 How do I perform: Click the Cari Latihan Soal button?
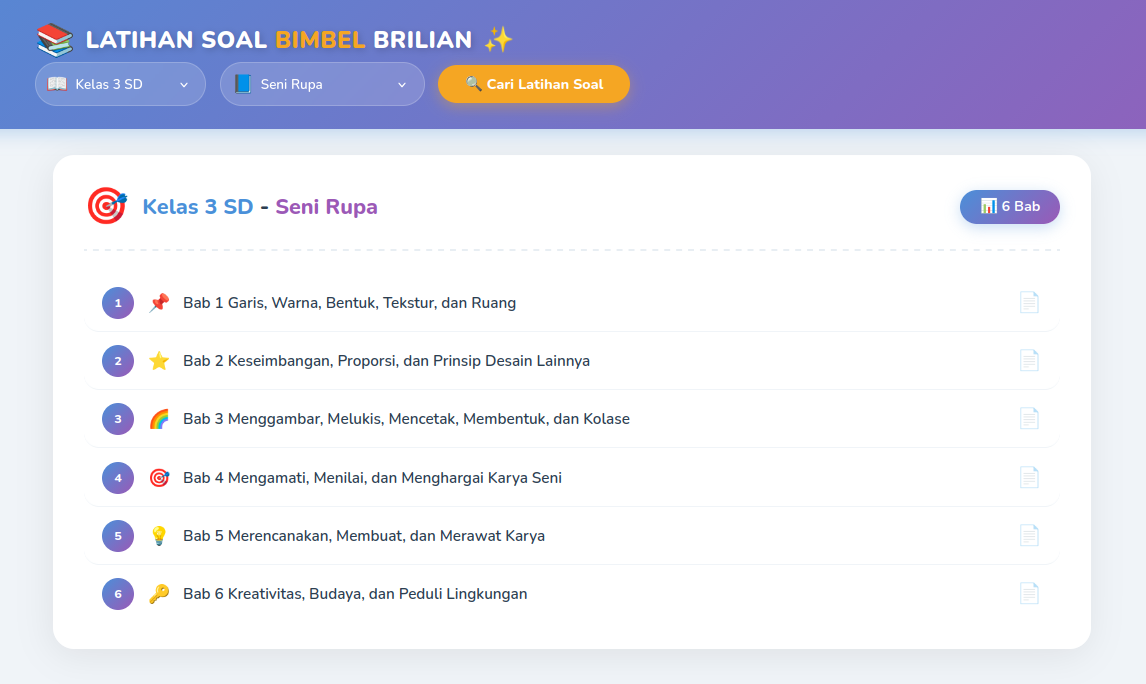(534, 84)
